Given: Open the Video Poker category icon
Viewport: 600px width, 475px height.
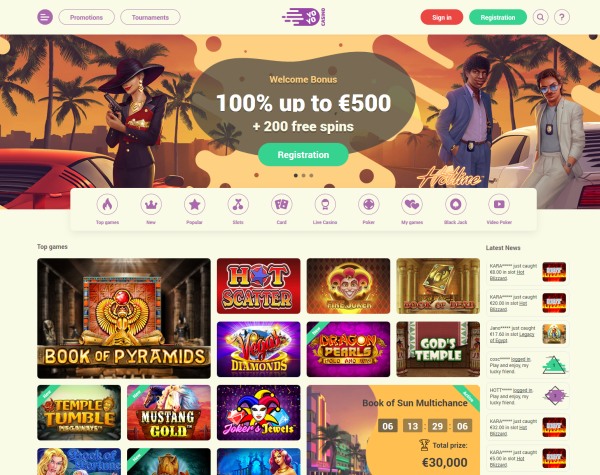Looking at the screenshot, I should point(499,204).
